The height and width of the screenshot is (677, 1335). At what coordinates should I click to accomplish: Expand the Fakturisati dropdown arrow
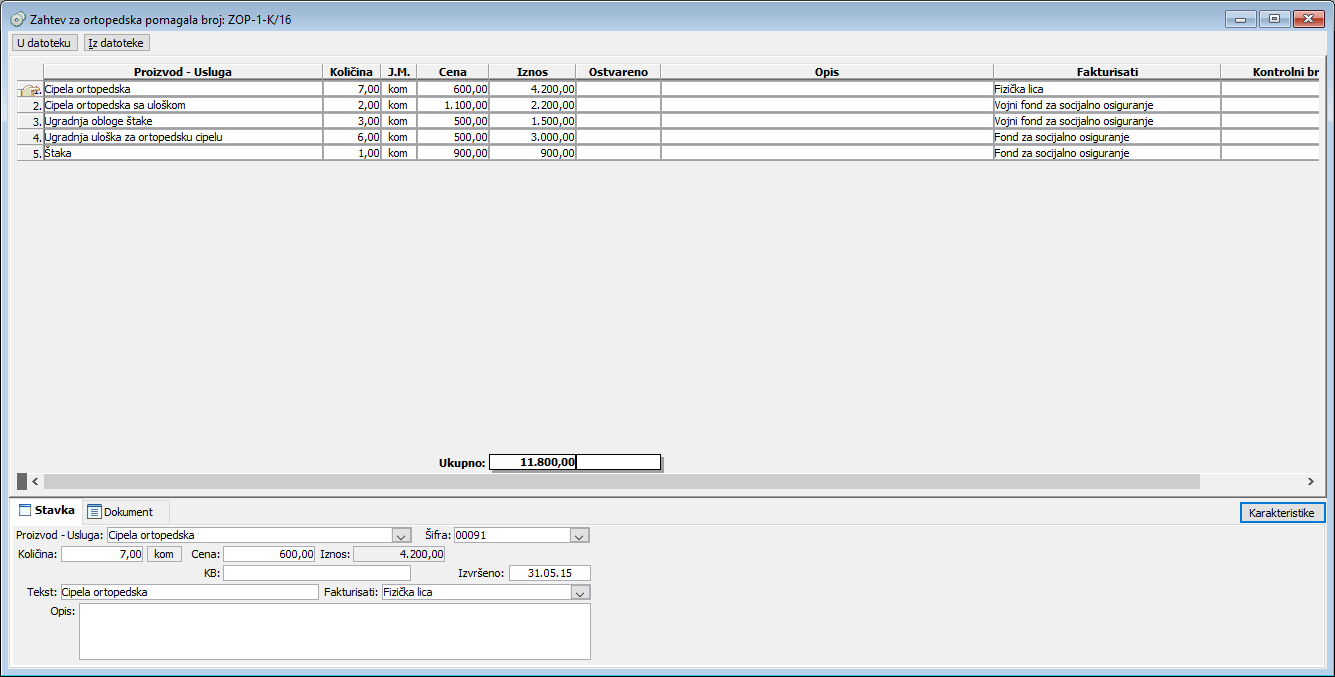coord(580,592)
